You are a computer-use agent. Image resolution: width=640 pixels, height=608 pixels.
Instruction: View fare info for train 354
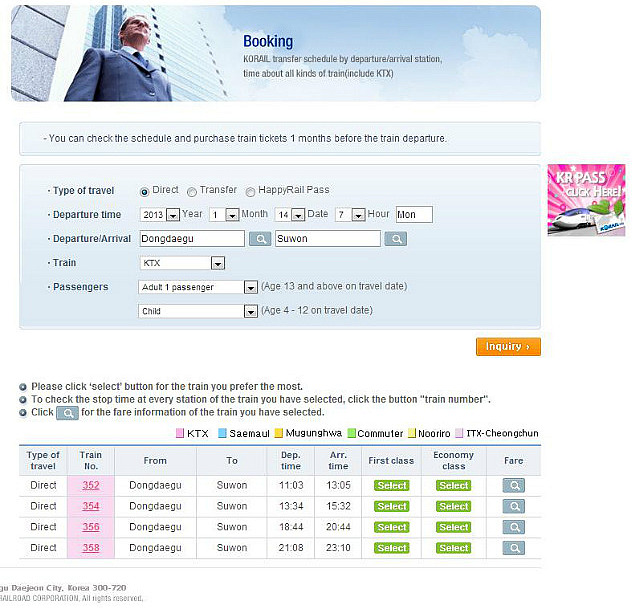pos(514,506)
